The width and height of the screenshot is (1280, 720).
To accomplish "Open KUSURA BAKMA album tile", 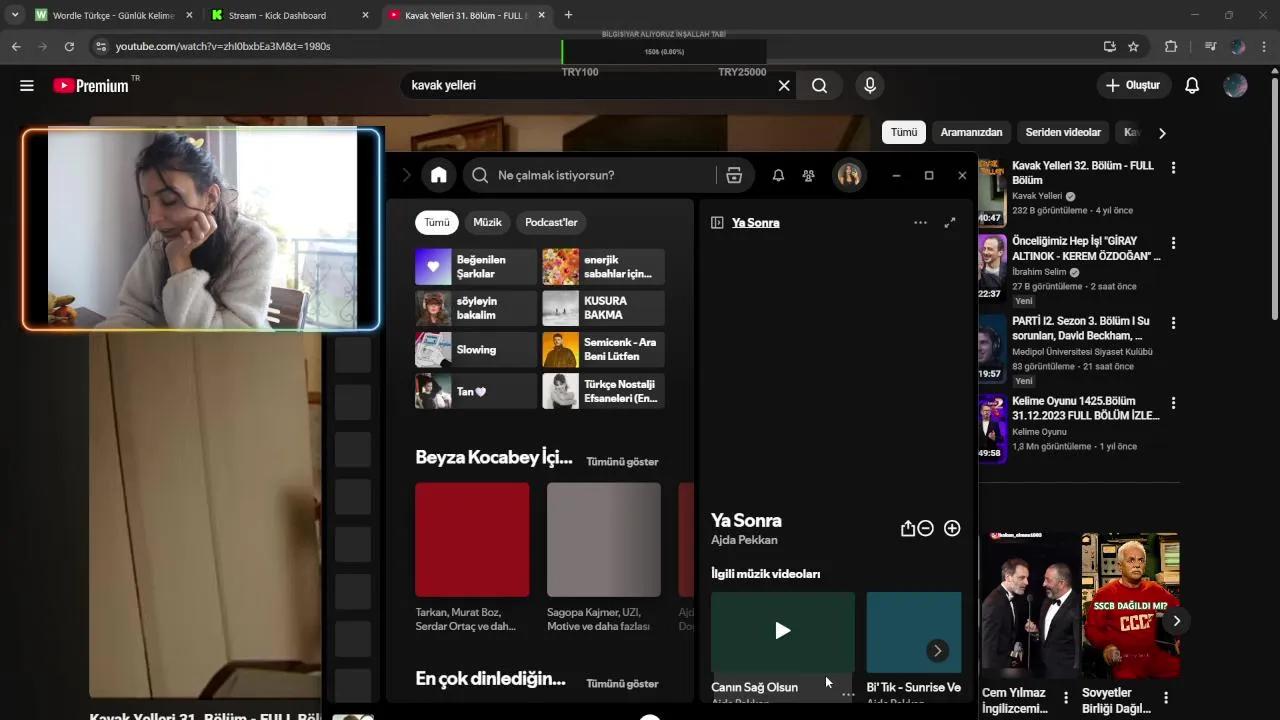I will (603, 308).
